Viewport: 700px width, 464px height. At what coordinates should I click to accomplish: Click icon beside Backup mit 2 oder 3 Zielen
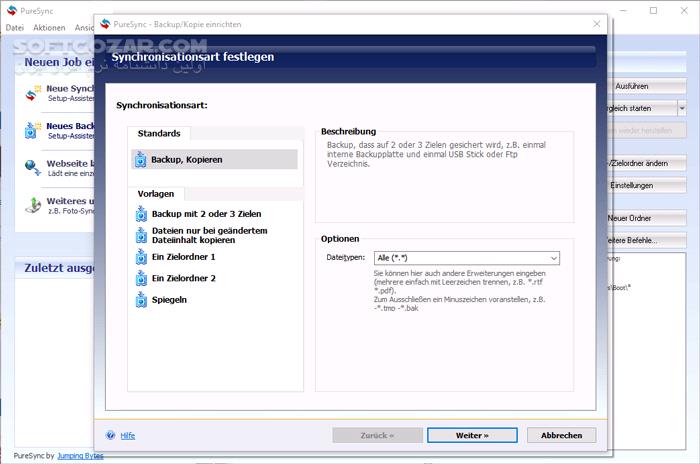pos(141,214)
